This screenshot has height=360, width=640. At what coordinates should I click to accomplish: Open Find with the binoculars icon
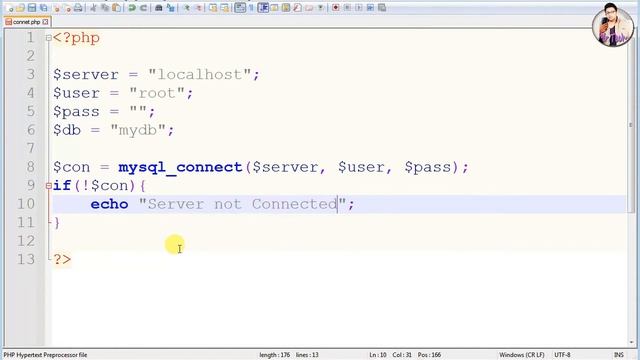click(x=159, y=8)
